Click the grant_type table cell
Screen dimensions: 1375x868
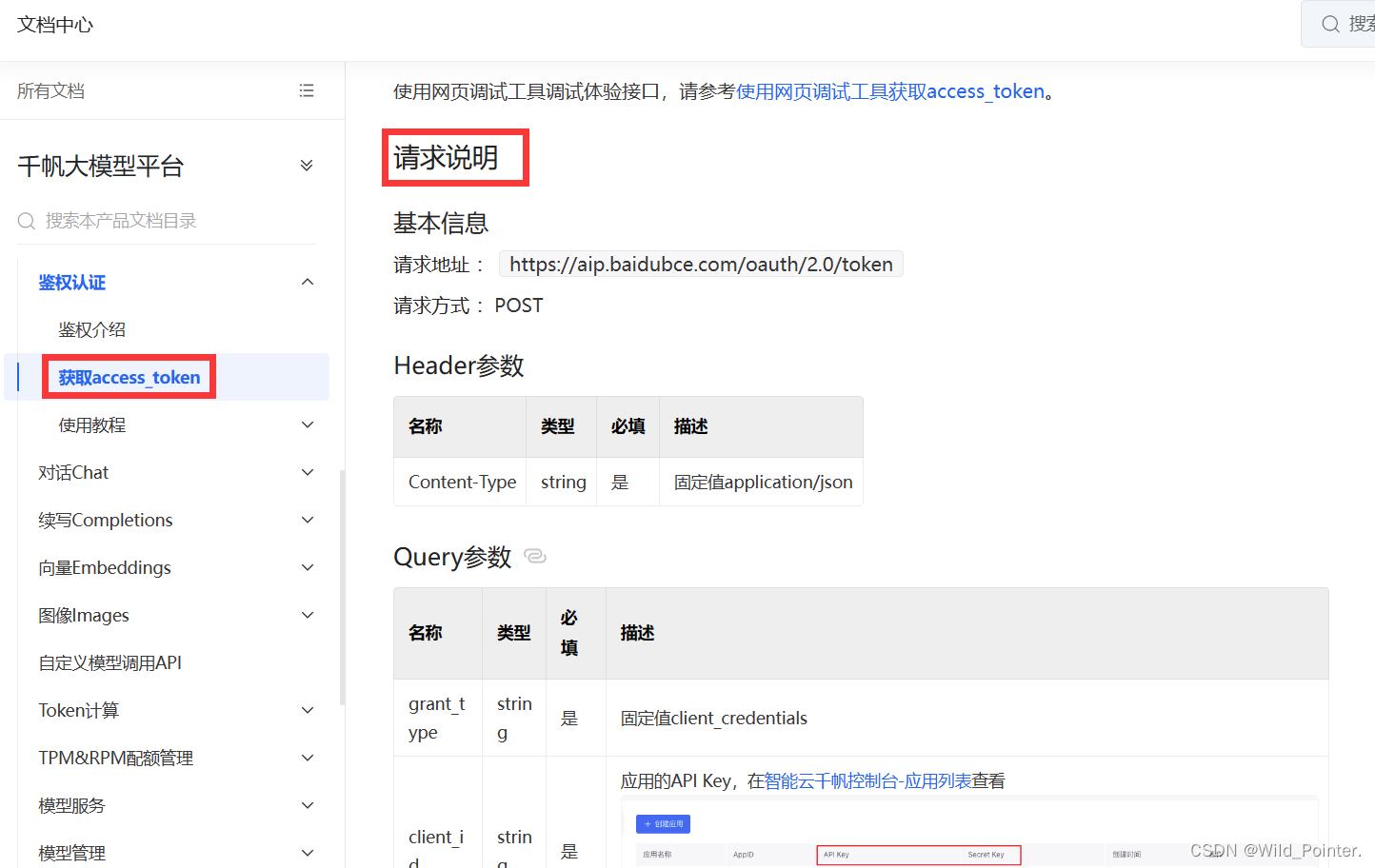click(438, 718)
